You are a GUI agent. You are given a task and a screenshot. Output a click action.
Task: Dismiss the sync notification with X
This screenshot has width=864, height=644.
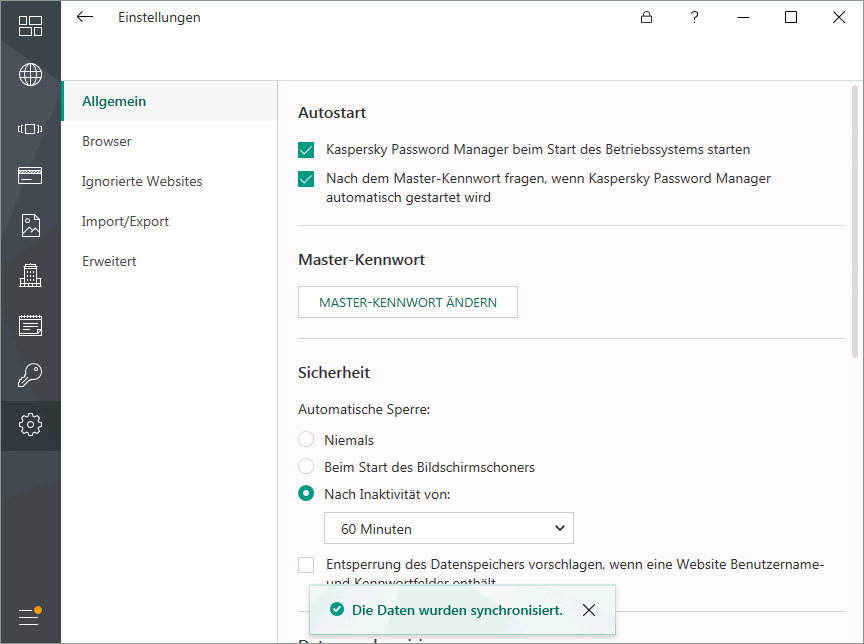point(589,610)
